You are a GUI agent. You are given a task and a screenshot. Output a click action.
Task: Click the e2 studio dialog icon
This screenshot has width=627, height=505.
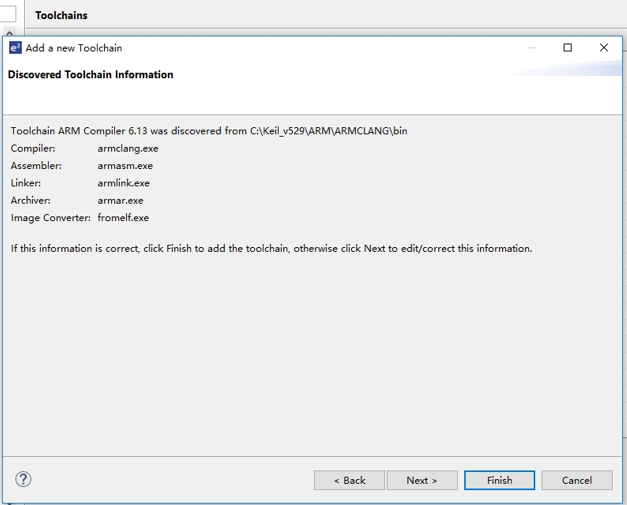click(x=15, y=48)
